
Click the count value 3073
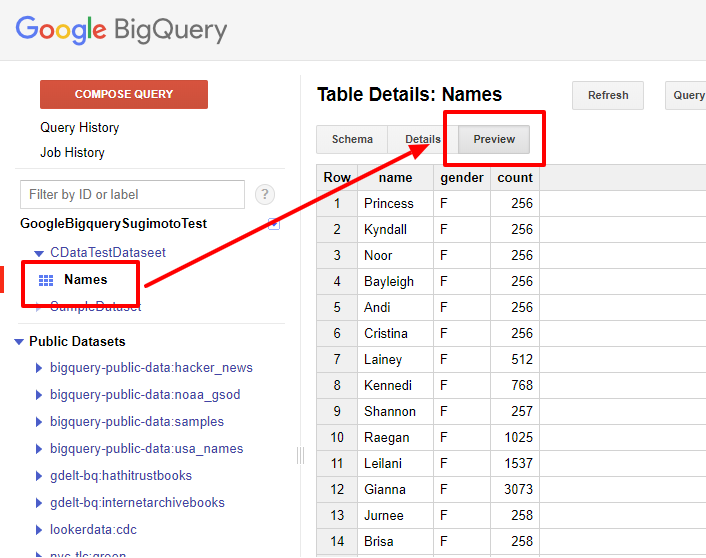pyautogui.click(x=519, y=490)
